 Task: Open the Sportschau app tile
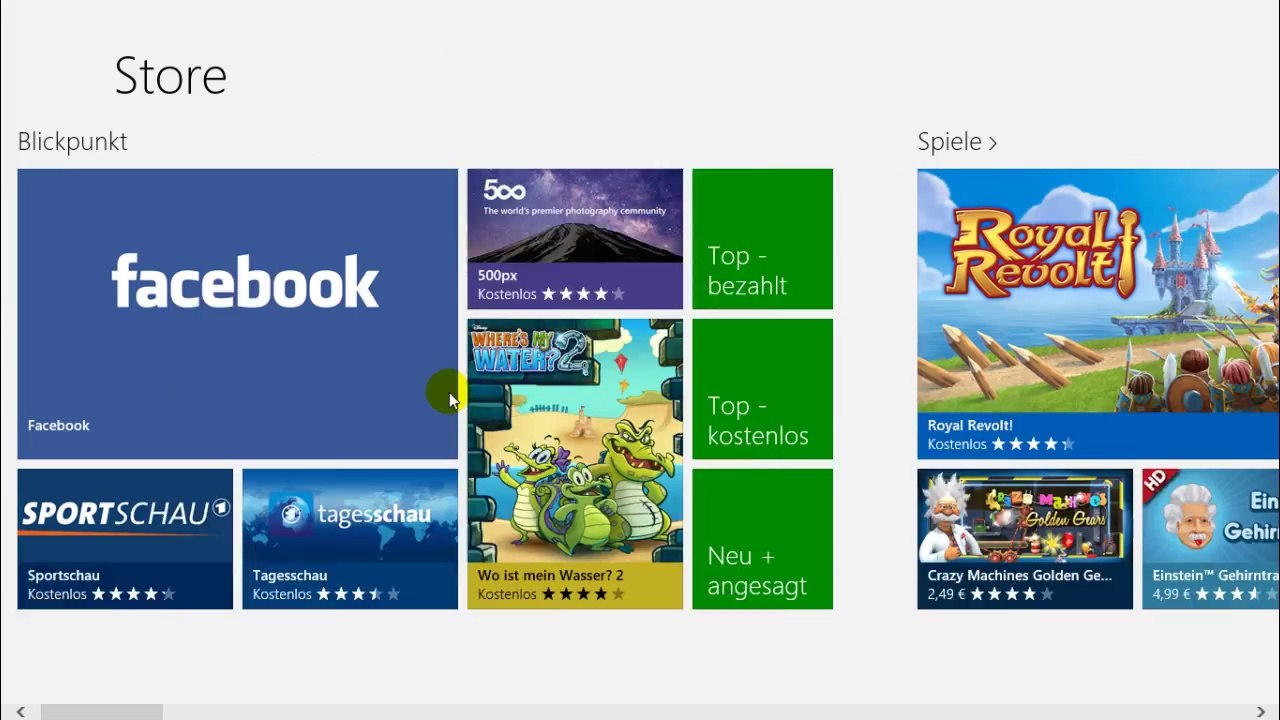click(125, 539)
